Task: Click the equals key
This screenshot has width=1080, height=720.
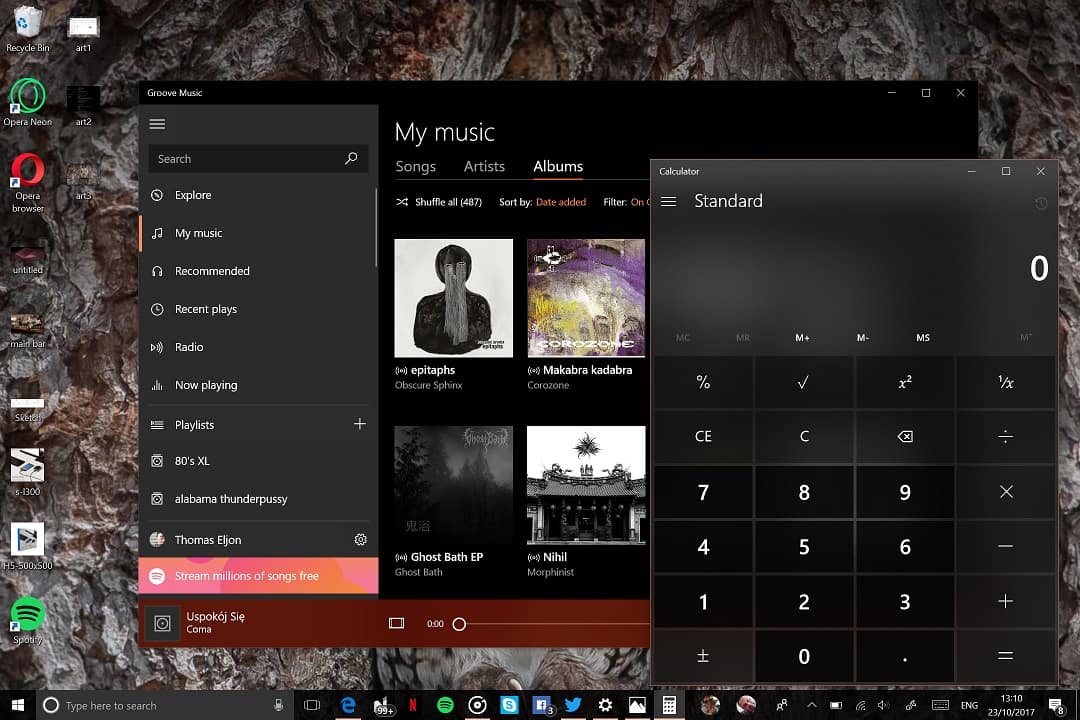Action: coord(1006,656)
